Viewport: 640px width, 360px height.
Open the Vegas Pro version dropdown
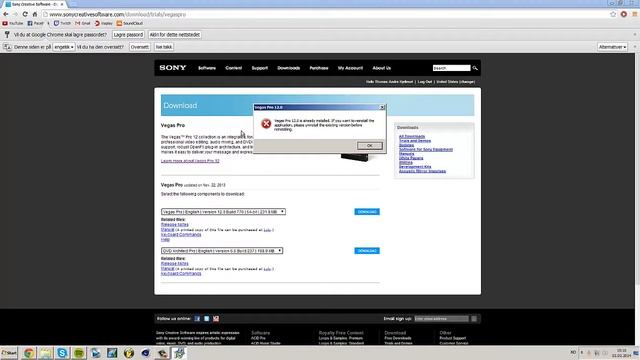[x=223, y=212]
